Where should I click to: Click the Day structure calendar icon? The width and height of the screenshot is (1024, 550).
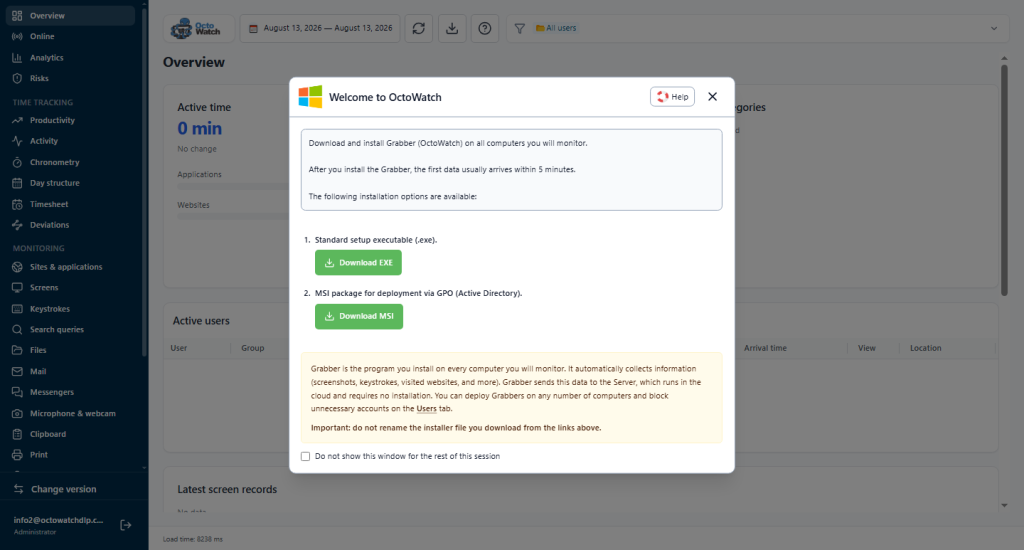click(x=17, y=183)
